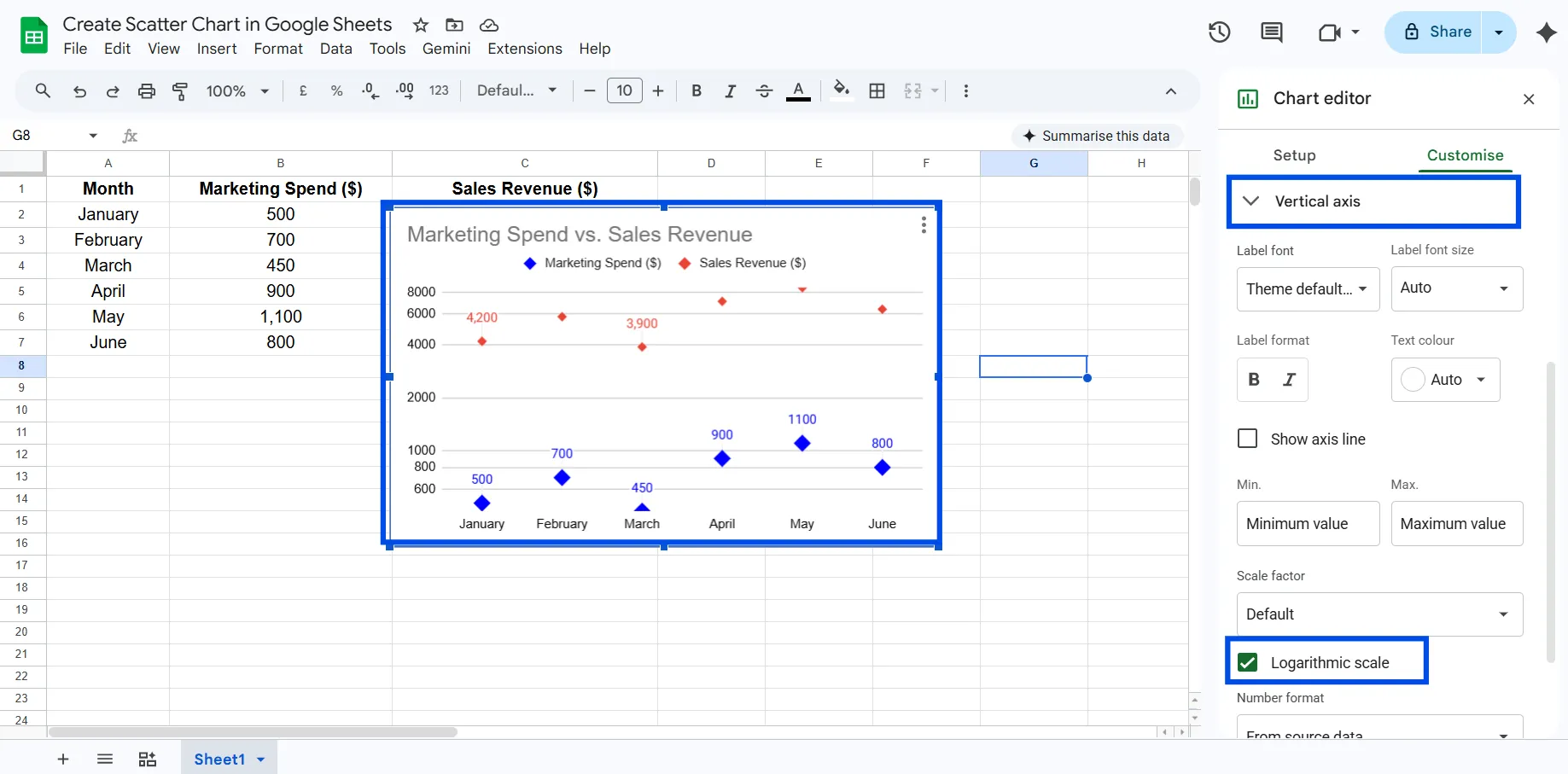The width and height of the screenshot is (1568, 774).
Task: Close the Chart editor panel
Action: pos(1529,99)
